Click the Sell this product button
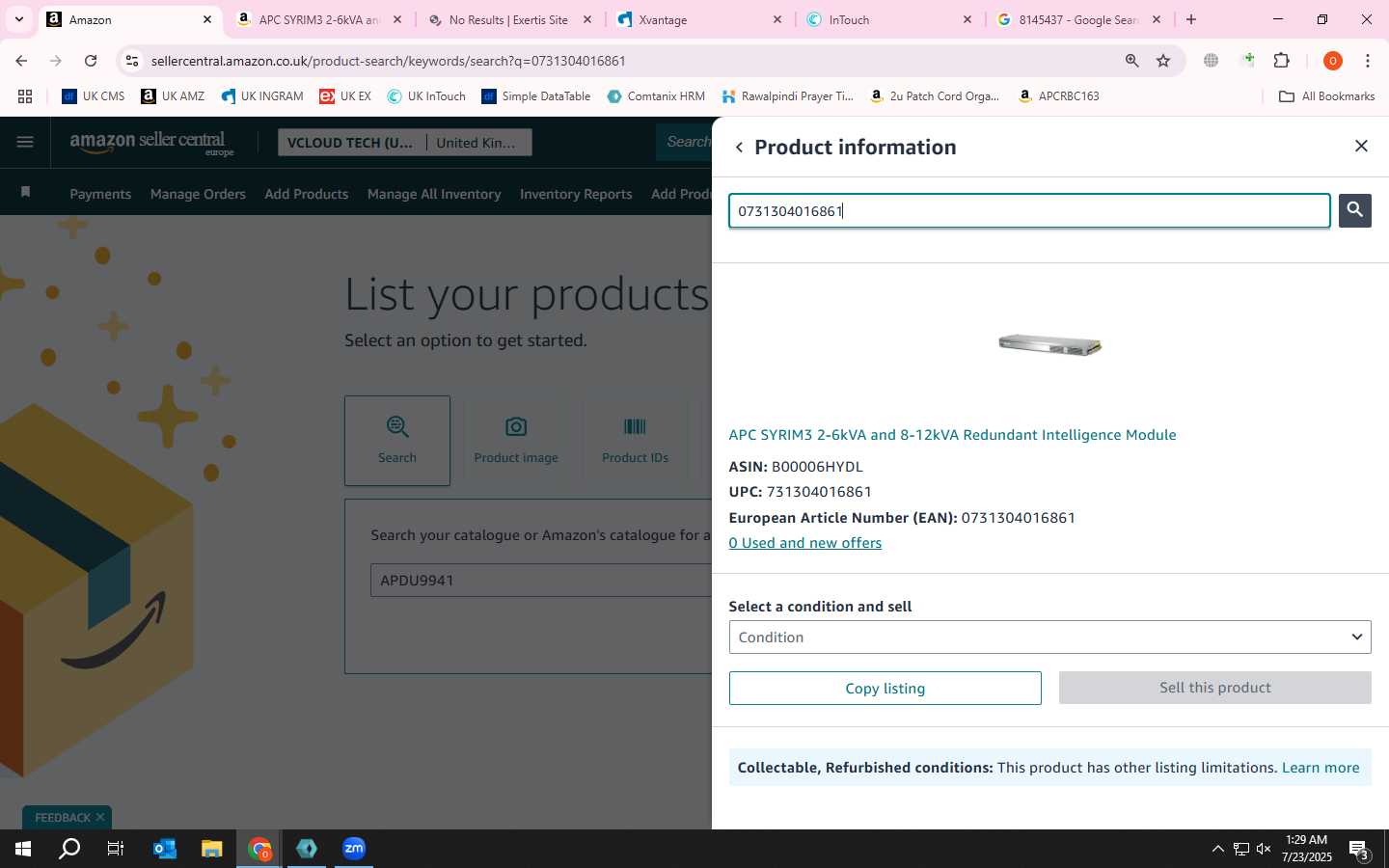 [x=1214, y=688]
